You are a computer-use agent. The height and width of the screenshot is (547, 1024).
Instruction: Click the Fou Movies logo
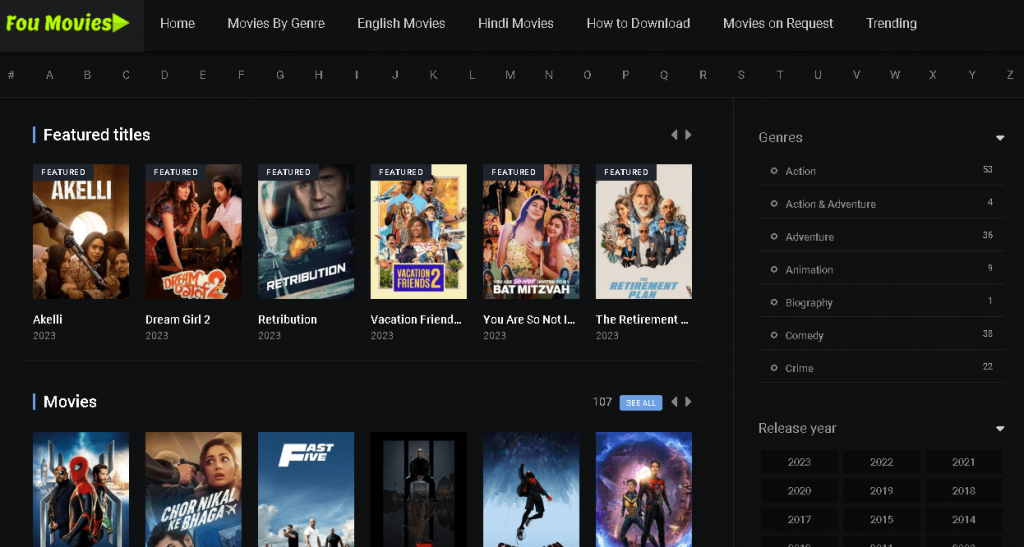67,23
